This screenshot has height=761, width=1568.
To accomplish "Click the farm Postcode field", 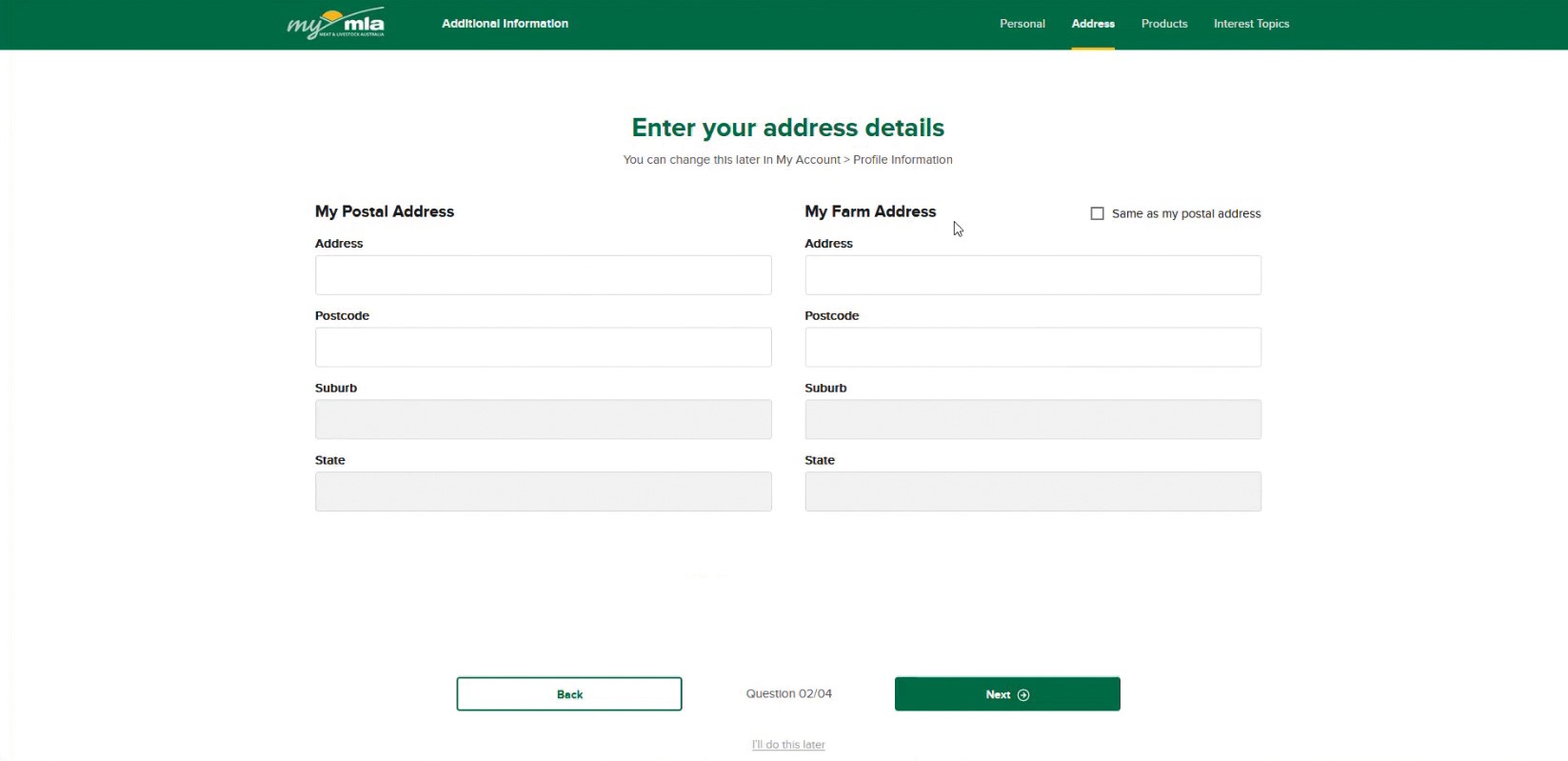I will click(x=1032, y=348).
